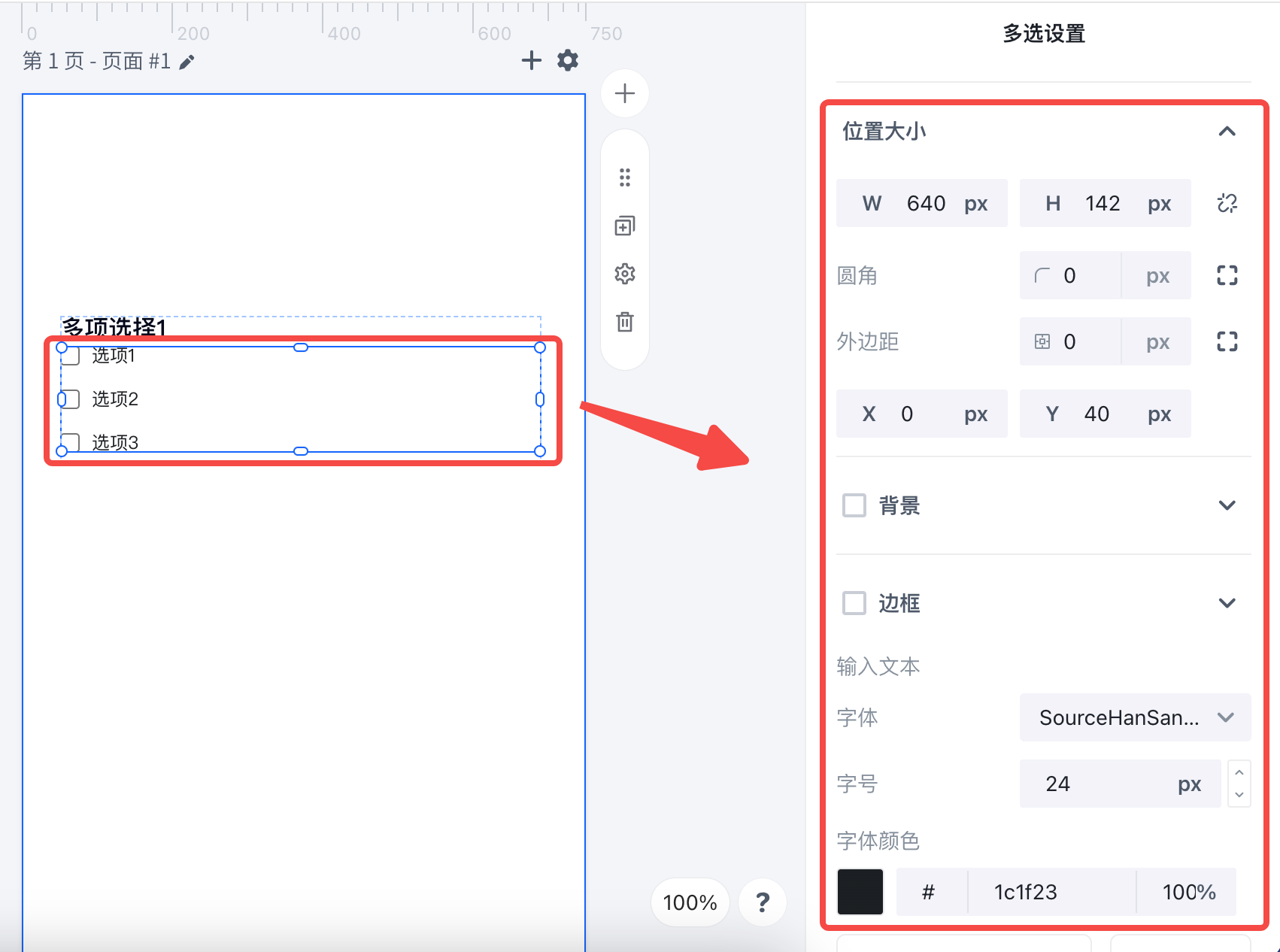Open help with the question mark button
Viewport: 1280px width, 952px height.
point(763,902)
